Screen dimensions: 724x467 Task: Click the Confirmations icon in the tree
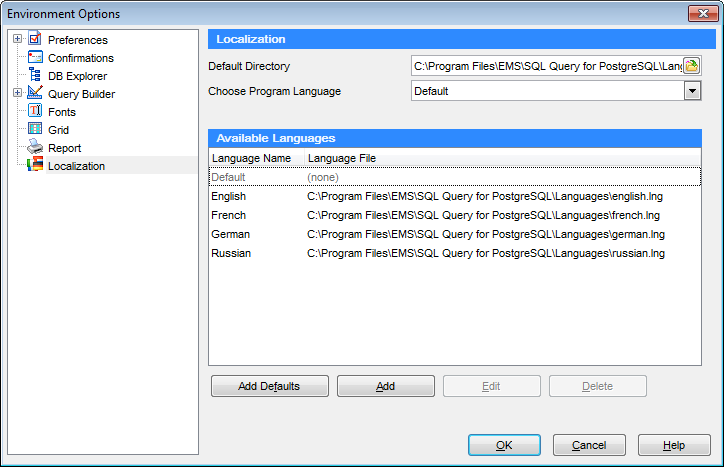coord(35,58)
